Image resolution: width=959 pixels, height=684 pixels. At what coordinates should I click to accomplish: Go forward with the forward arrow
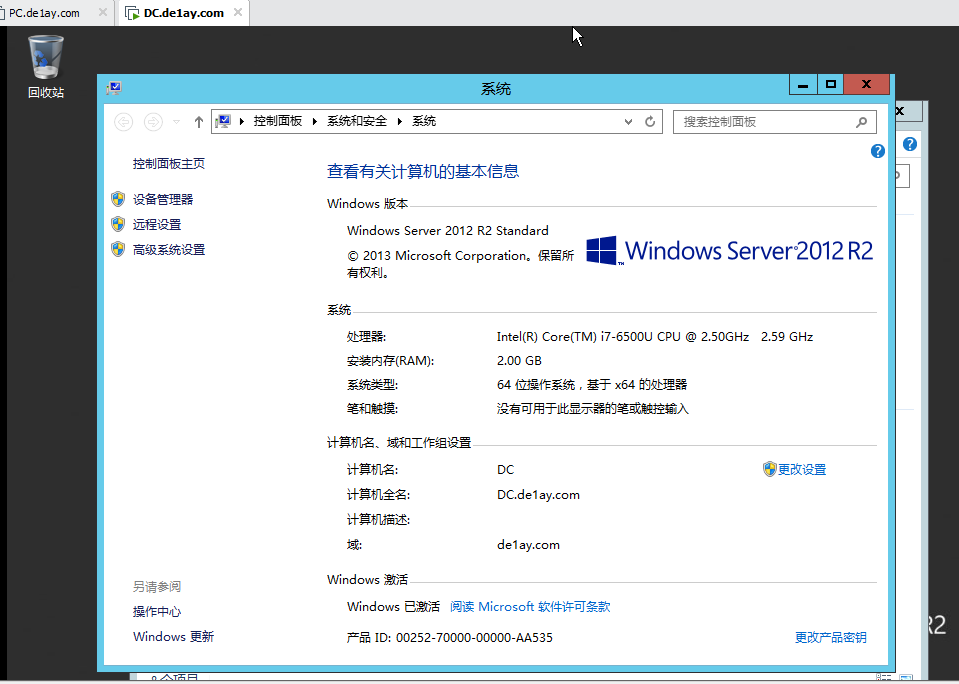click(153, 122)
